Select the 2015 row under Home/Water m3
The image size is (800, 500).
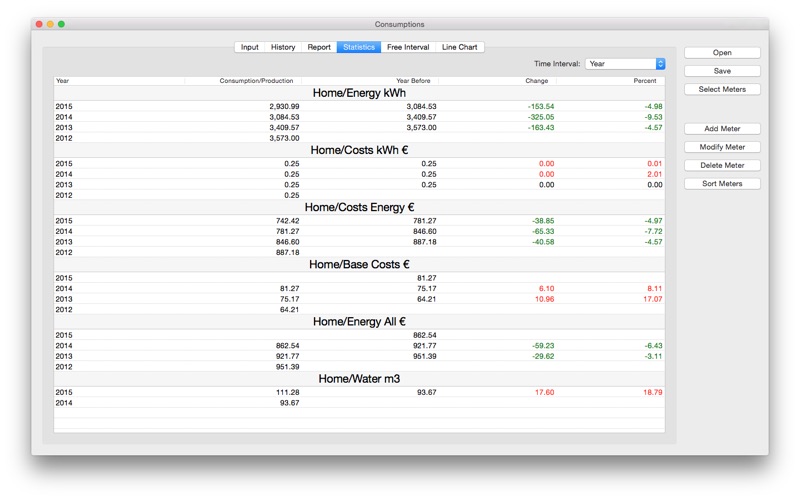[359, 392]
